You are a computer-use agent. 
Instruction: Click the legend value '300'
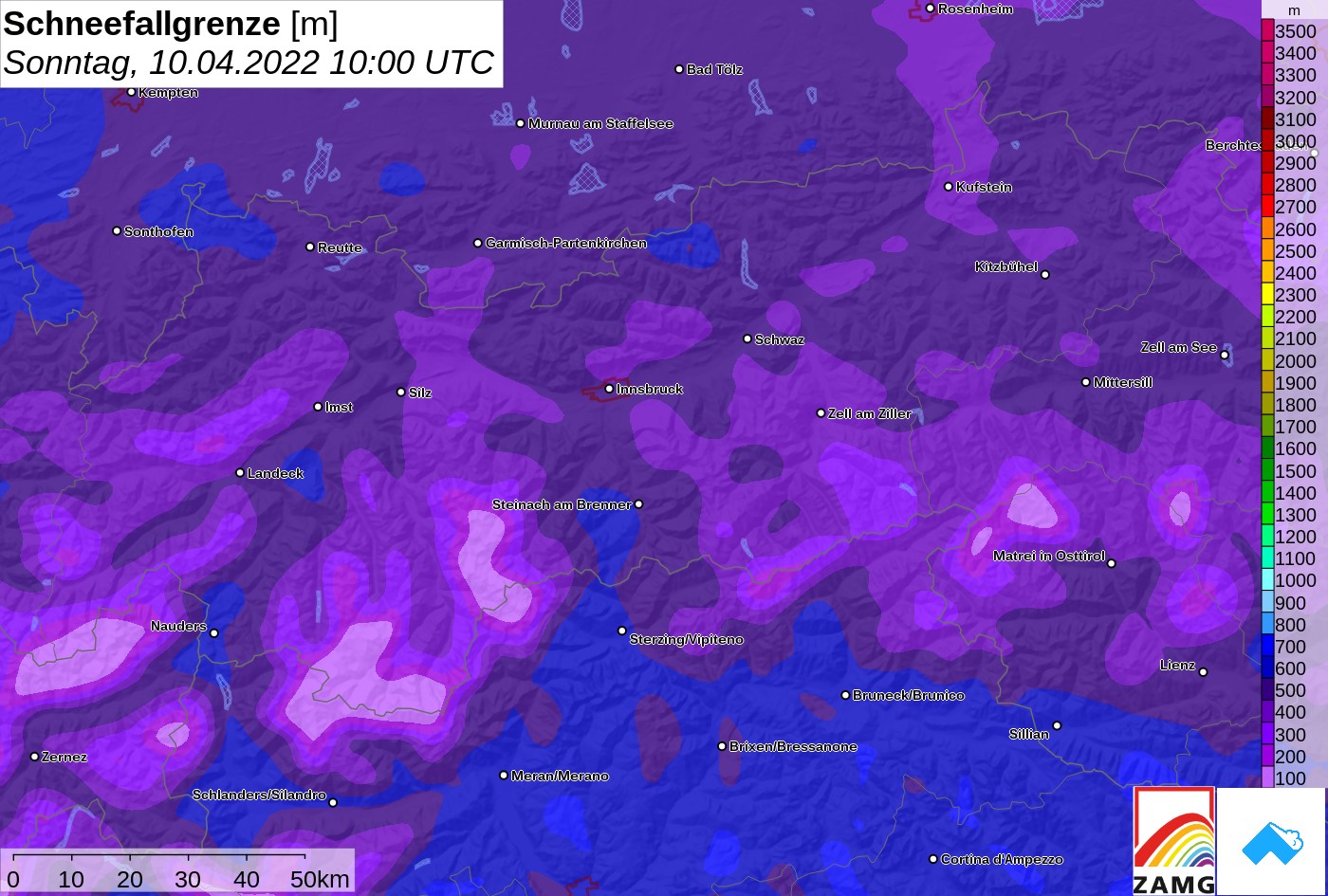click(x=1290, y=735)
